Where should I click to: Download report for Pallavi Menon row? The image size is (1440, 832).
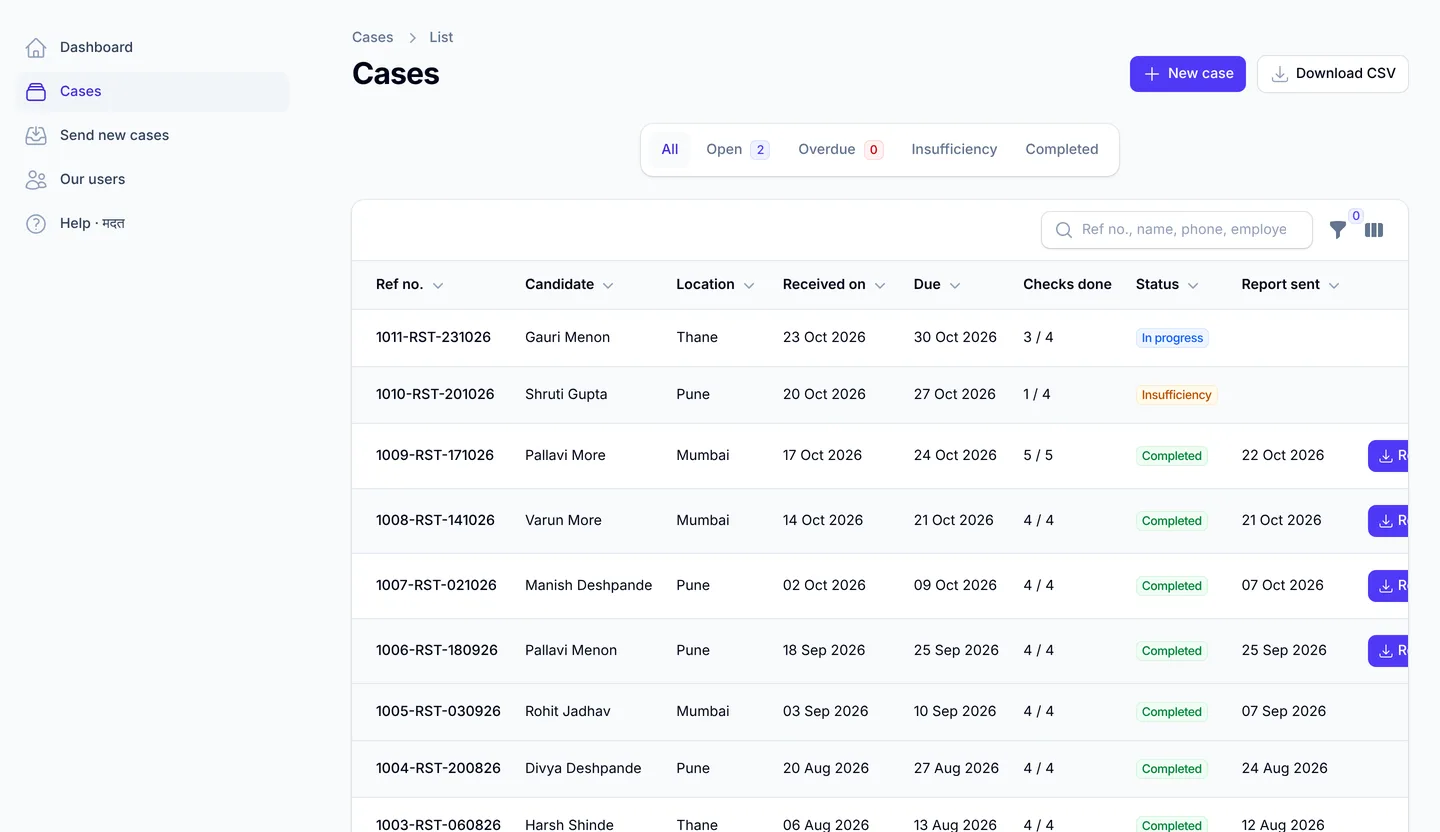1388,651
